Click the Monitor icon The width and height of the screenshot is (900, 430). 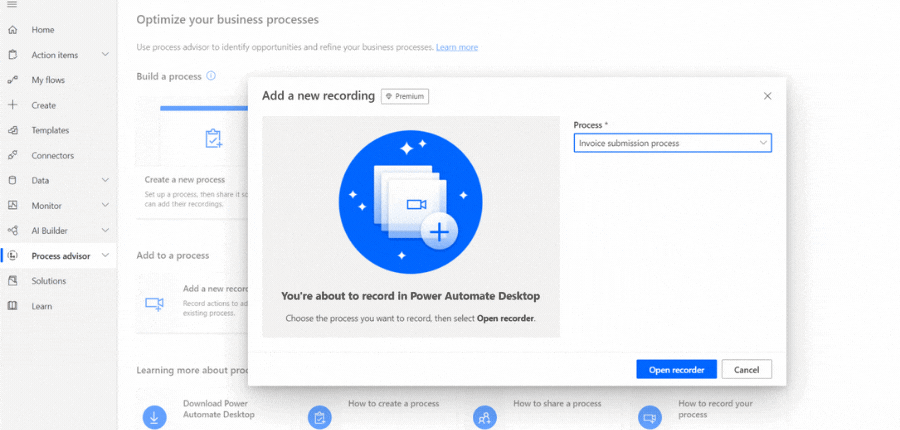point(13,206)
